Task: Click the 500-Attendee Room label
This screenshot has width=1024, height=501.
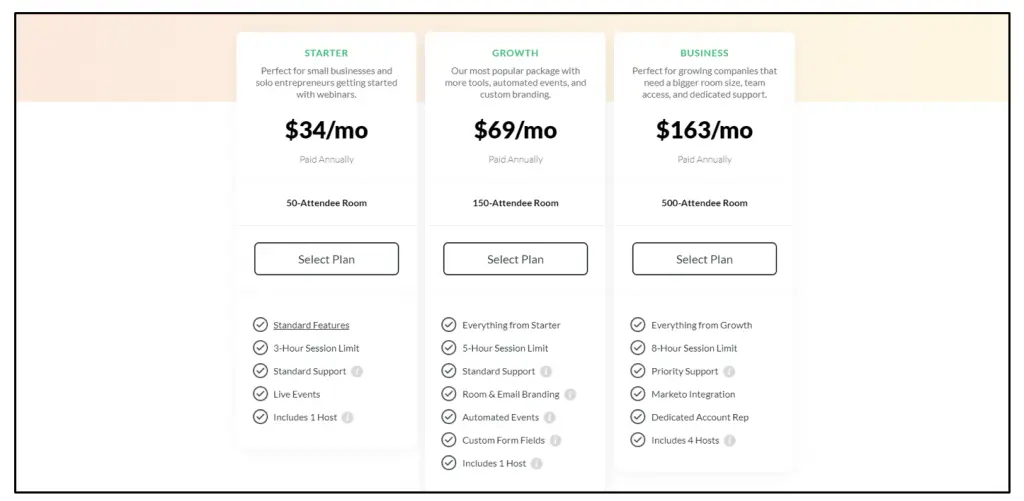Action: click(x=704, y=203)
